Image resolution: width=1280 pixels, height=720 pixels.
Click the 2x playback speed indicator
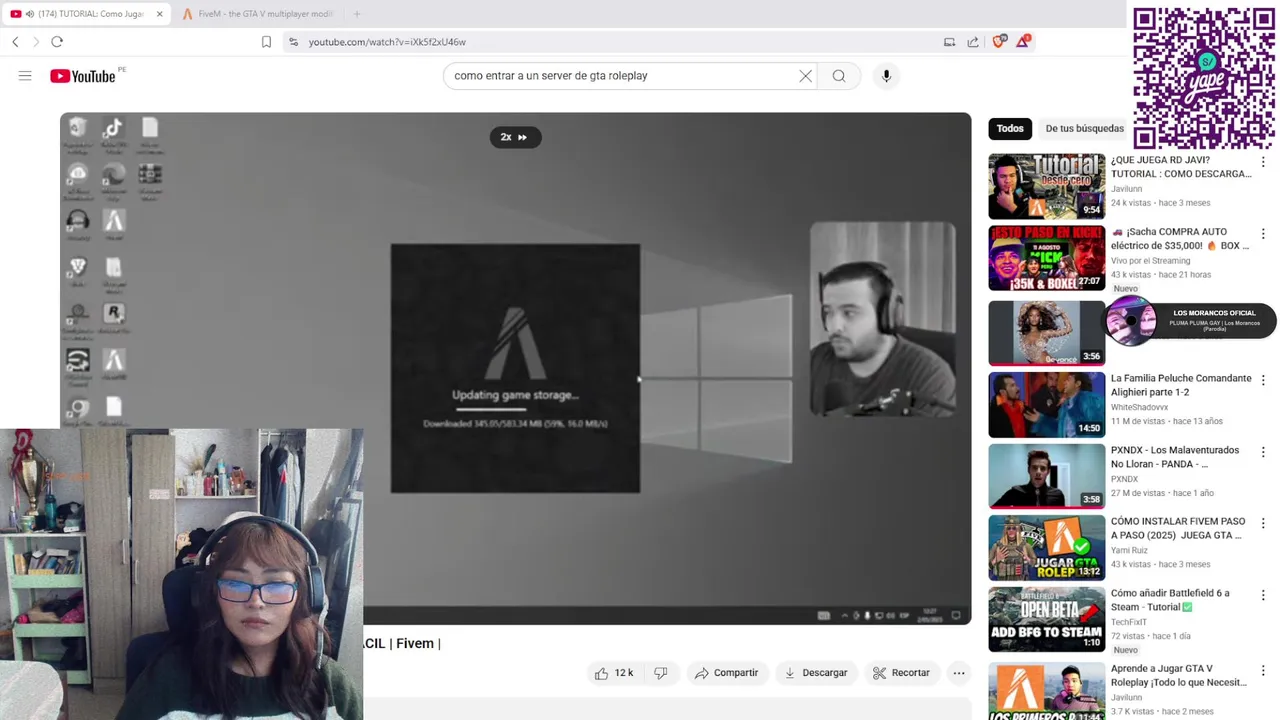pos(515,137)
